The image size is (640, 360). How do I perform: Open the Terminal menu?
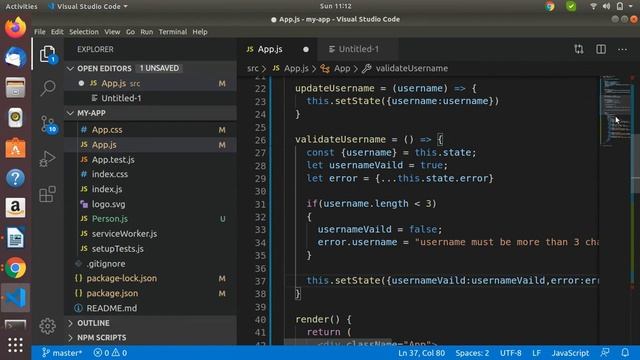[x=173, y=32]
